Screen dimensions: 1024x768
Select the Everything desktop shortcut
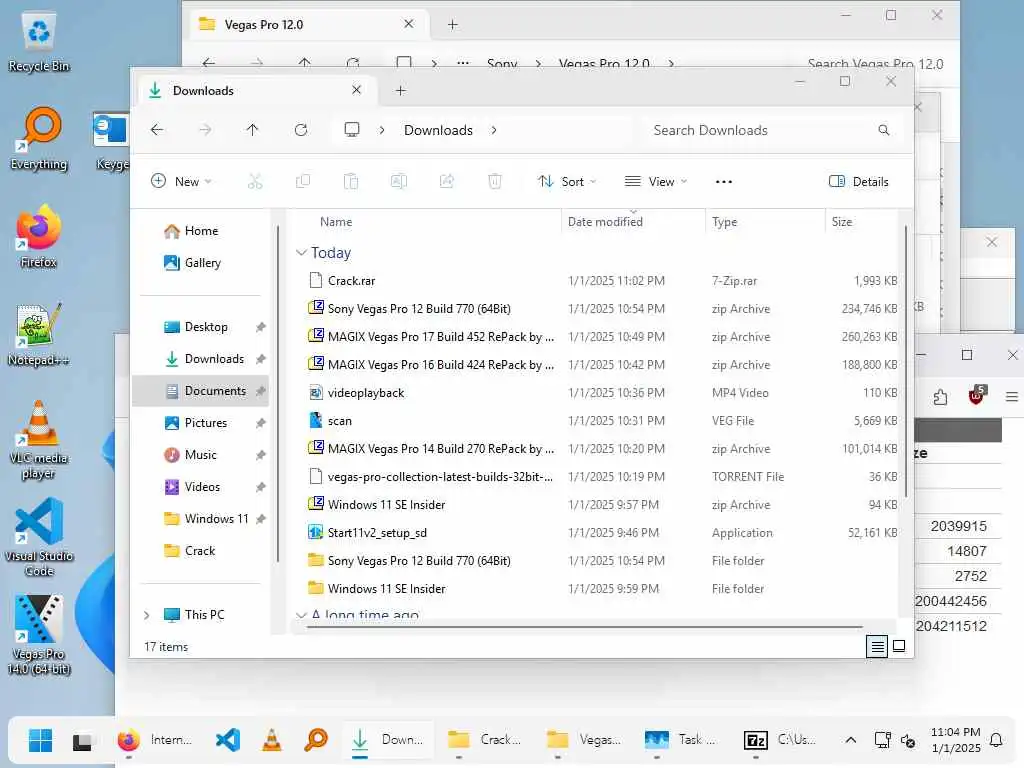39,139
